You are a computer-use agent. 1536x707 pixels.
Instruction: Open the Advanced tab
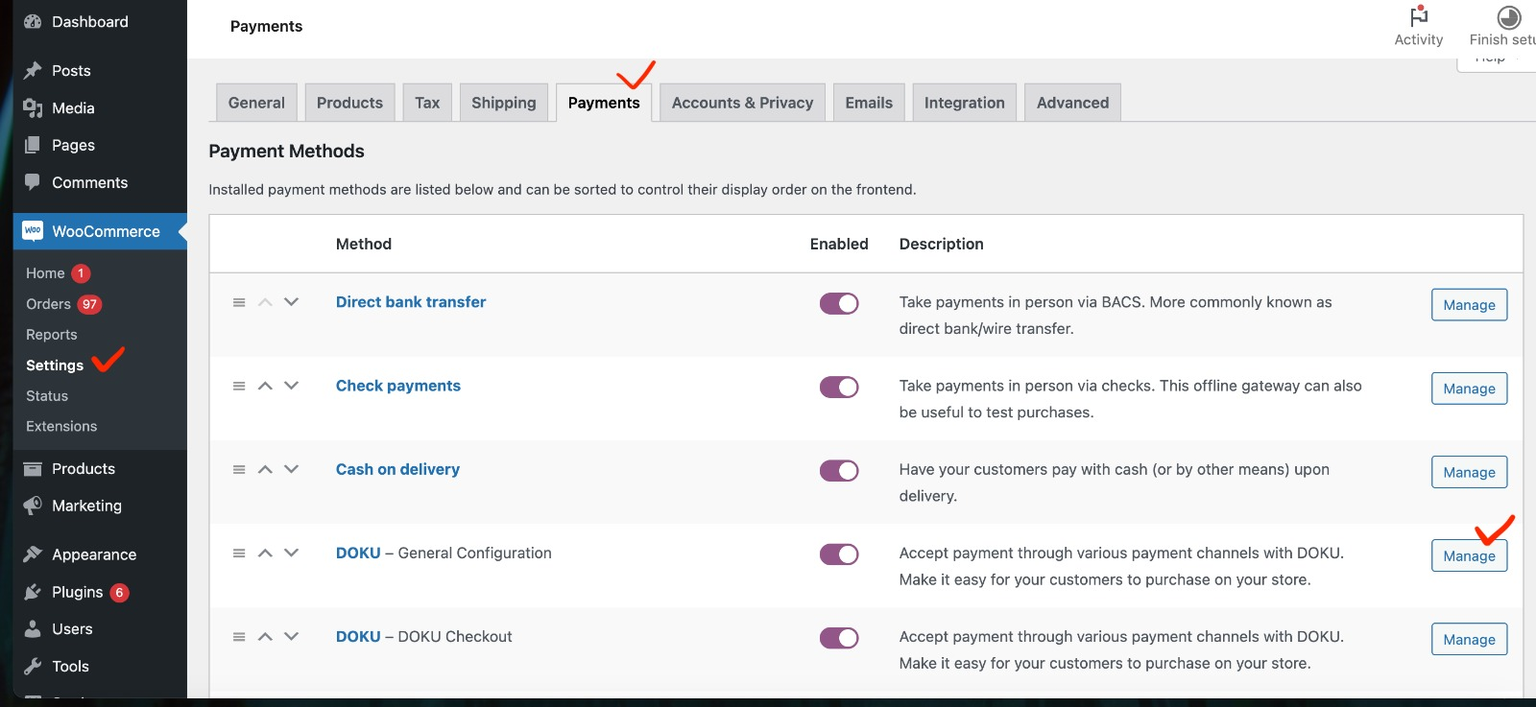coord(1073,102)
